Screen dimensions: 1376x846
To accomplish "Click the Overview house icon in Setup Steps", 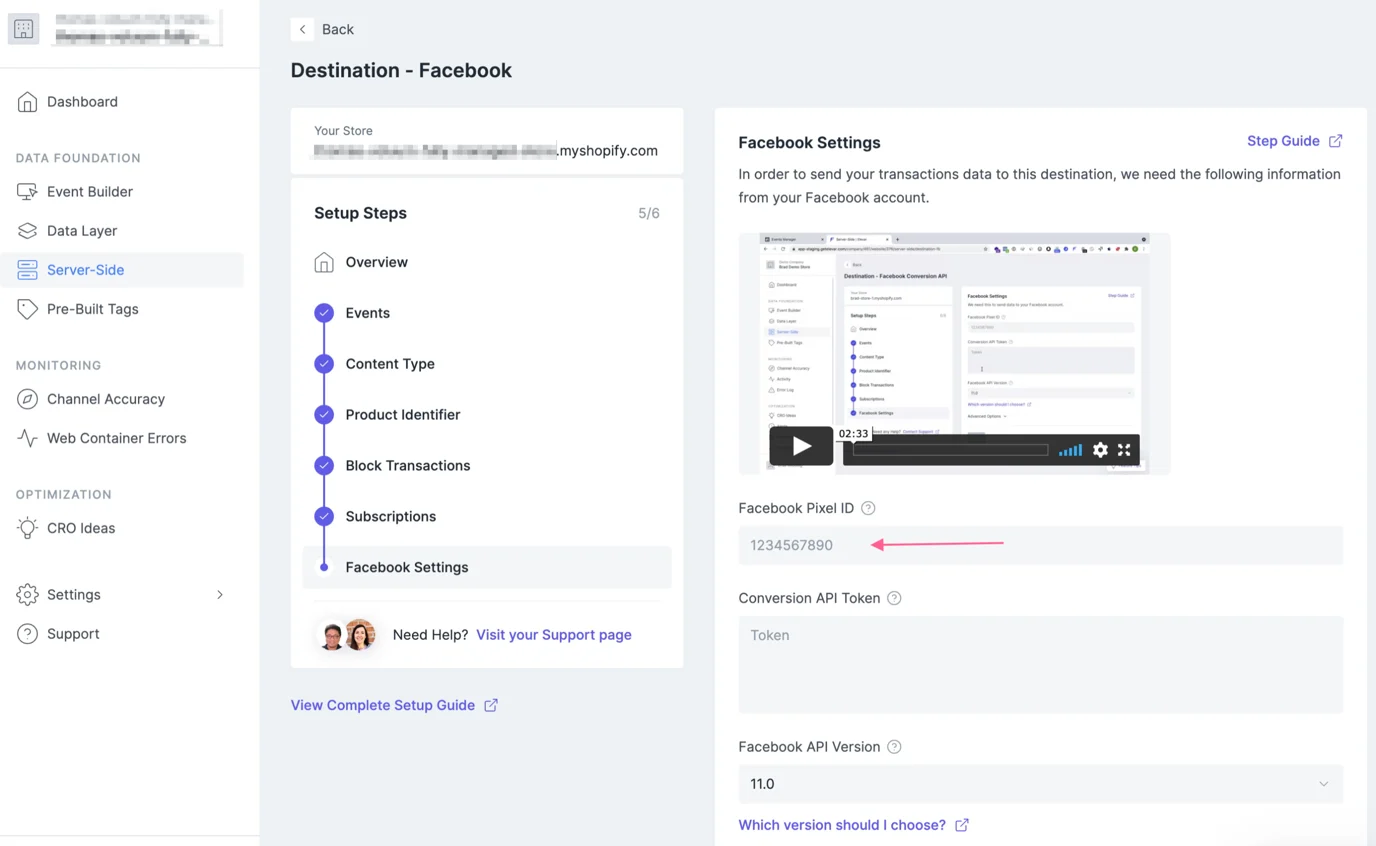I will pyautogui.click(x=324, y=262).
